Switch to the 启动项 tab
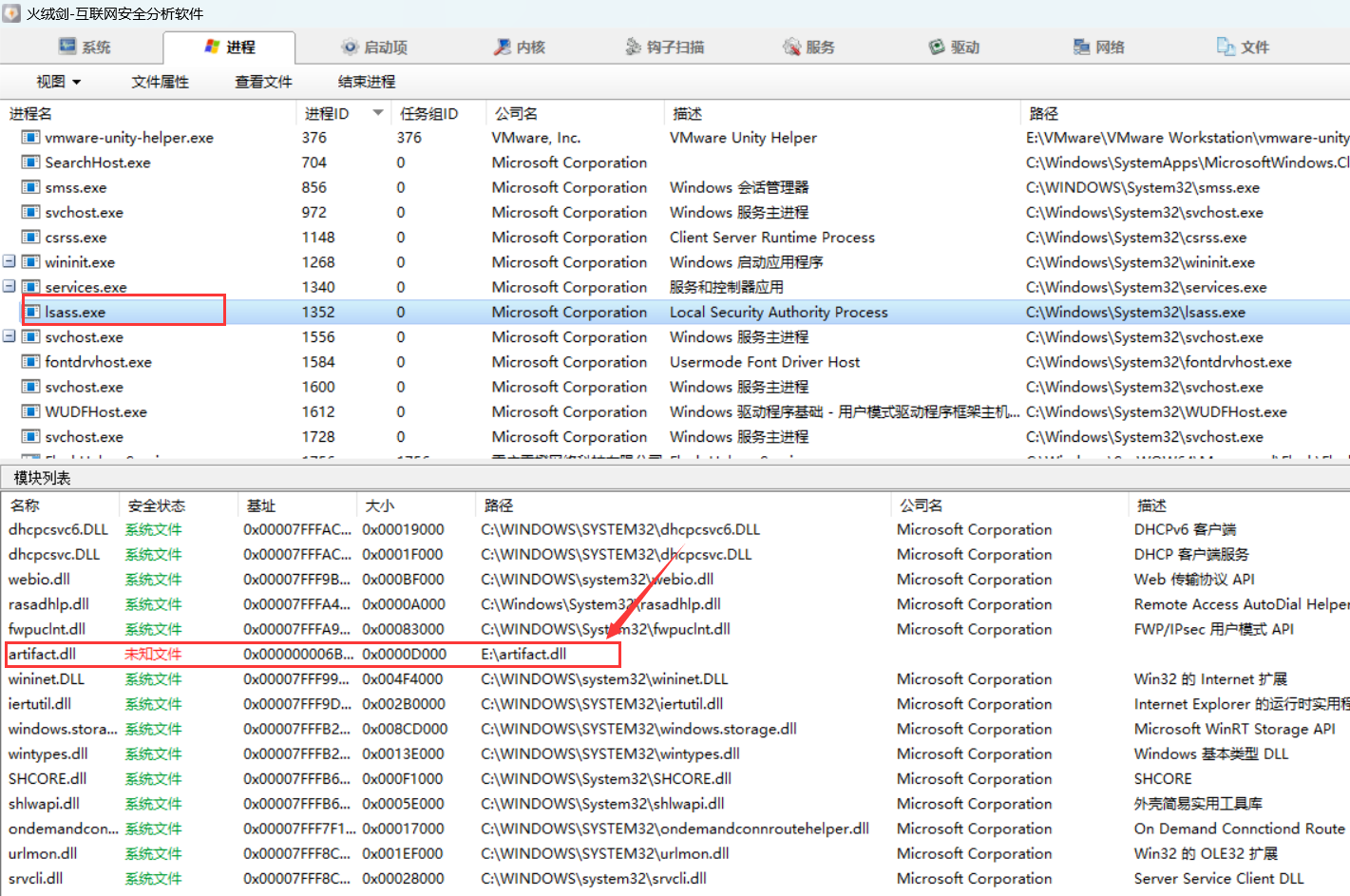This screenshot has width=1350, height=896. [374, 47]
